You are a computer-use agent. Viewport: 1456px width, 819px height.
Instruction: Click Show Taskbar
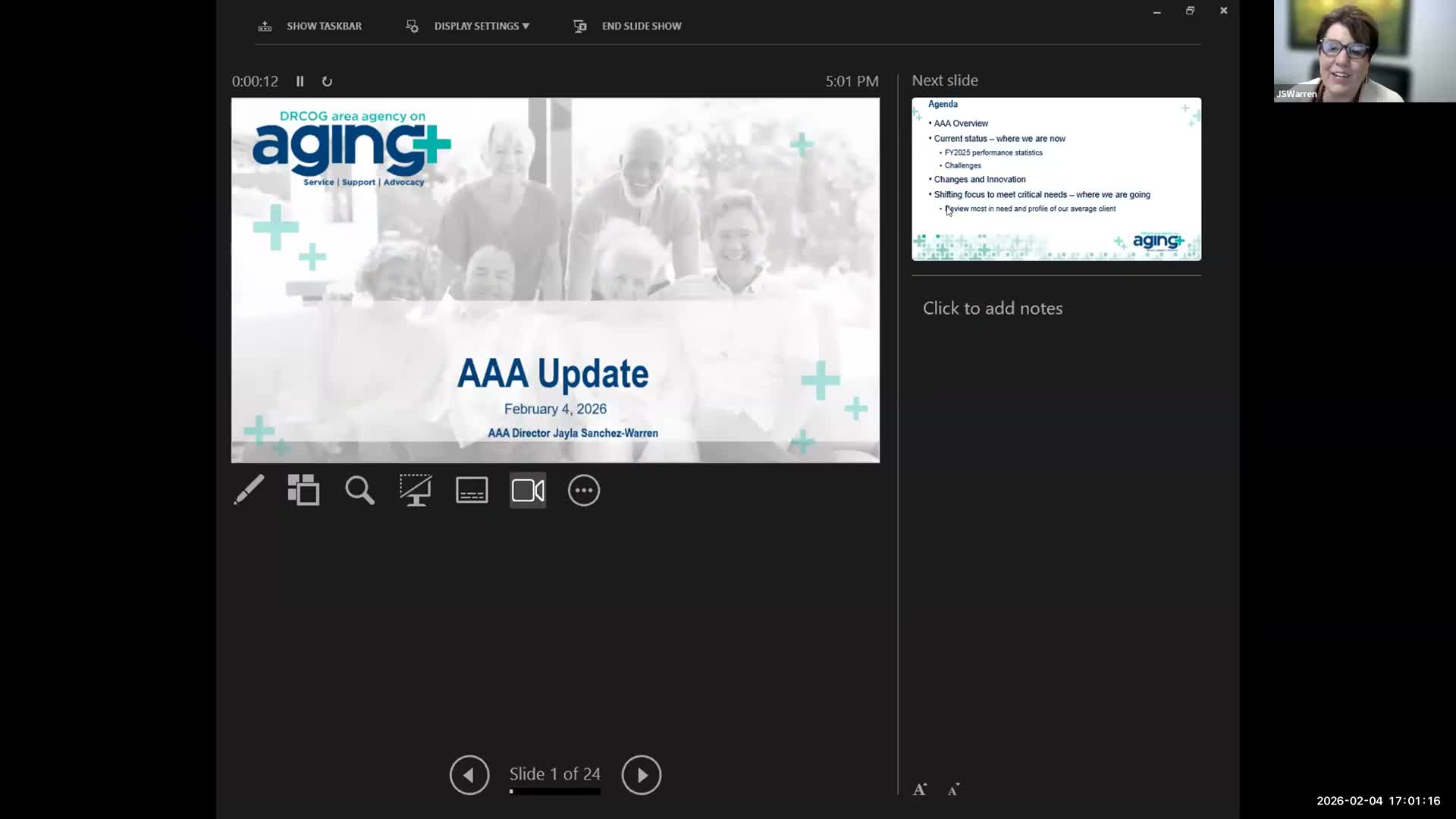tap(311, 26)
